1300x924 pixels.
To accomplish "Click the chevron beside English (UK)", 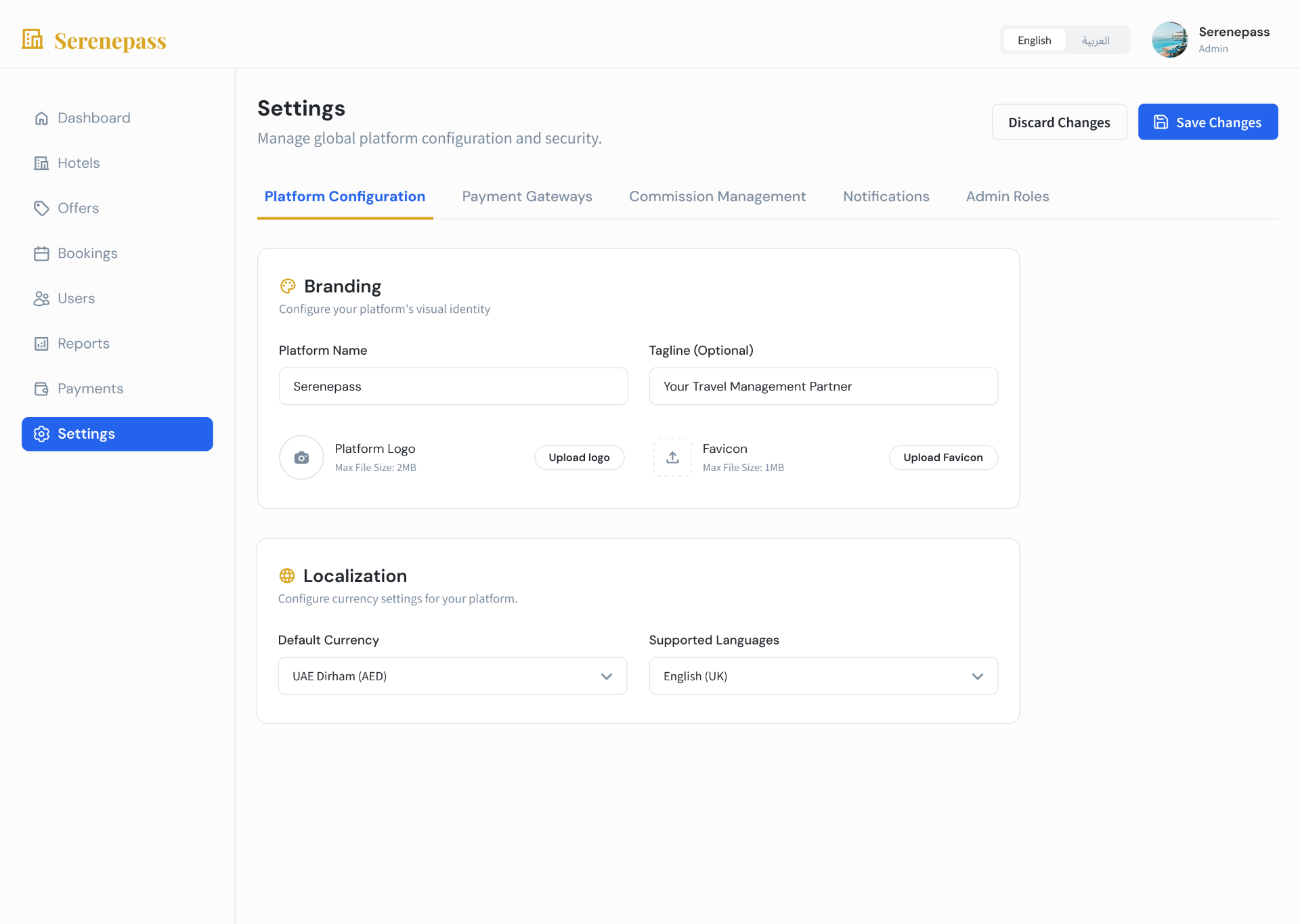I will [978, 676].
